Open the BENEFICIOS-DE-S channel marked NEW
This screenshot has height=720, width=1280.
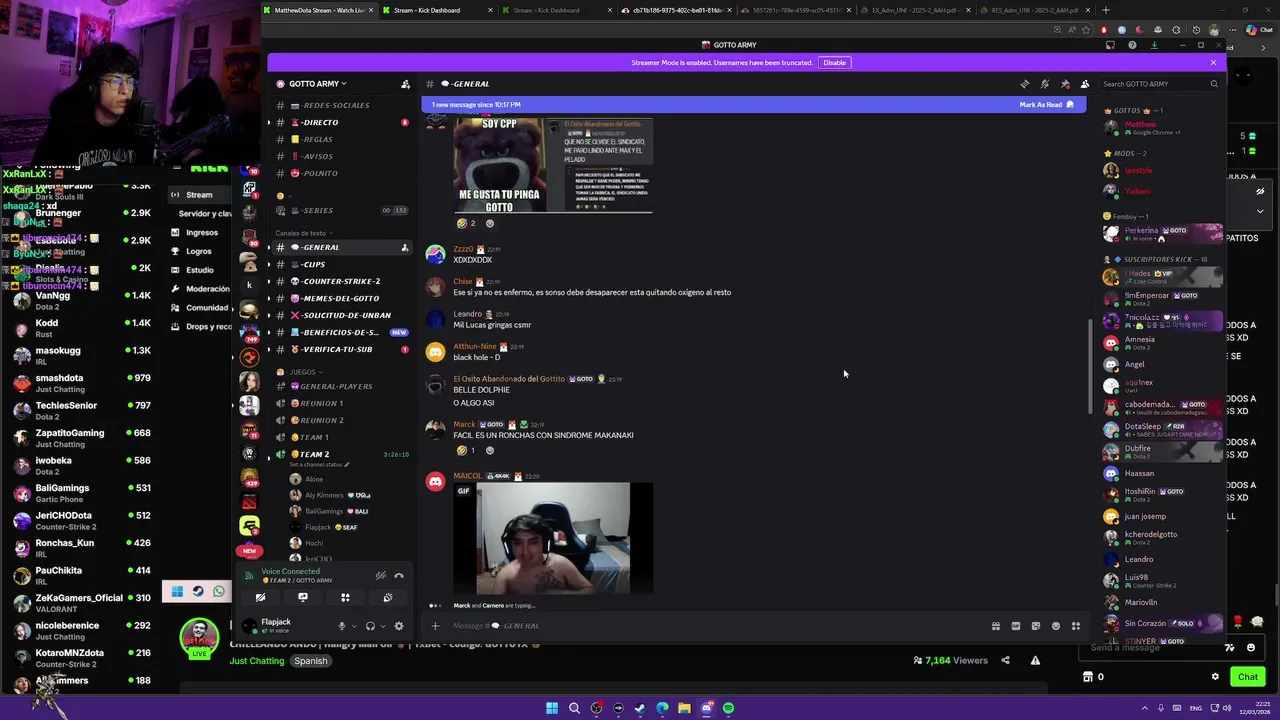[340, 332]
